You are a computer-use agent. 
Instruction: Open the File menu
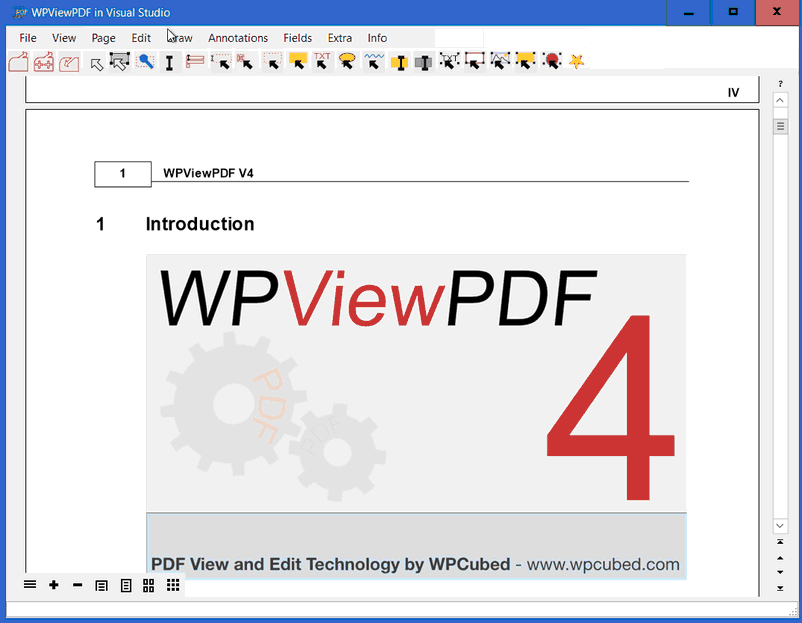[28, 38]
